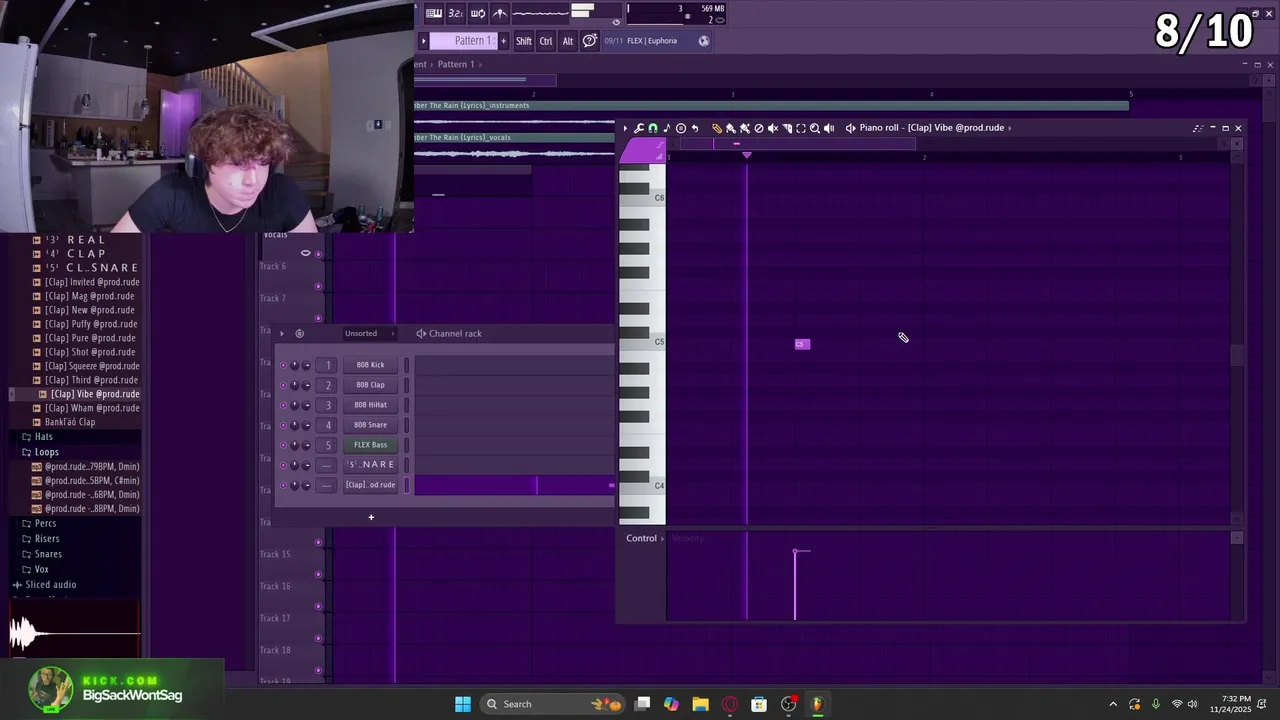Click the 808 Snare channel pan knob
Image resolution: width=1280 pixels, height=720 pixels.
[x=294, y=425]
